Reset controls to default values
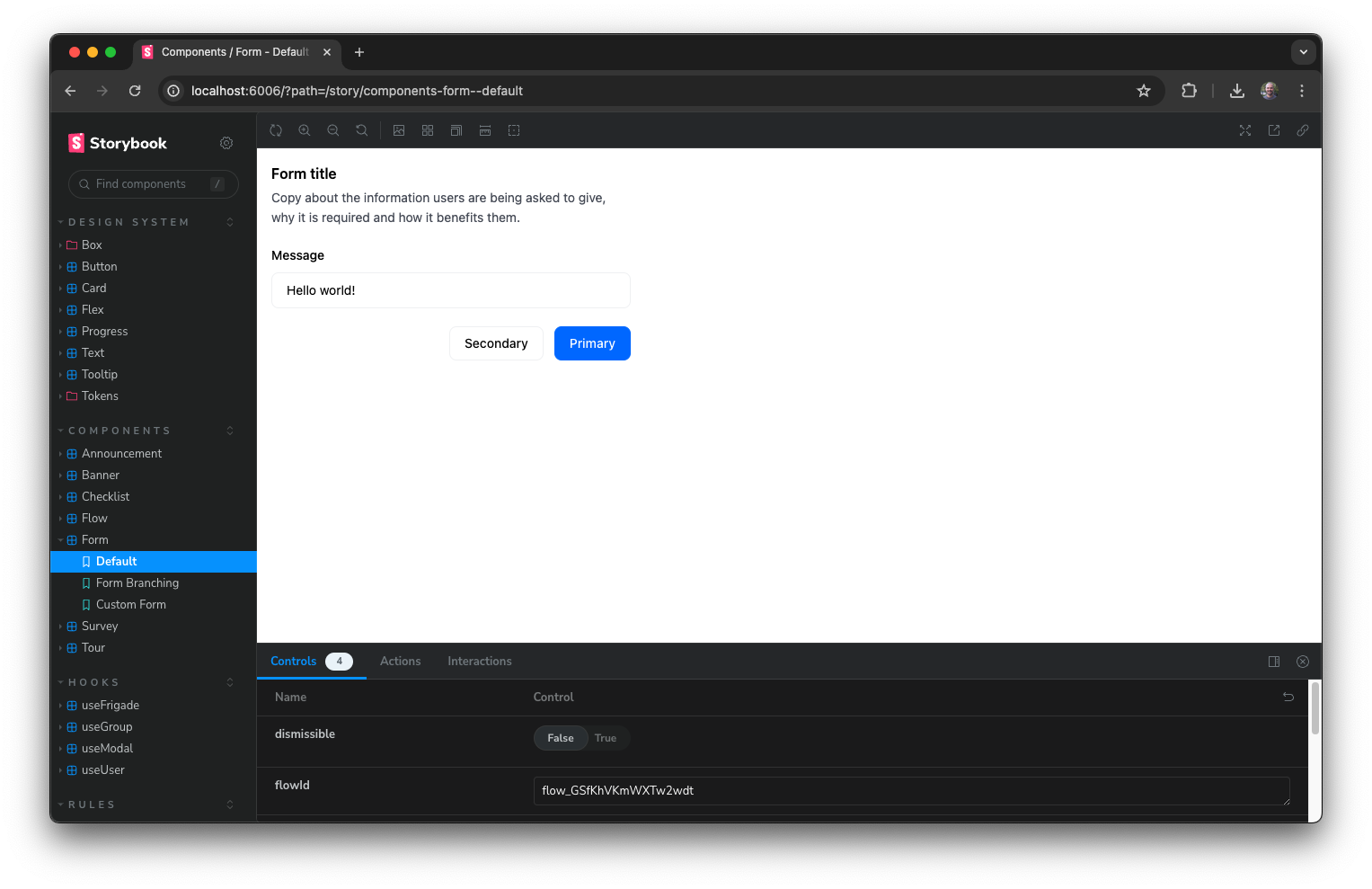The image size is (1372, 889). (x=1288, y=697)
